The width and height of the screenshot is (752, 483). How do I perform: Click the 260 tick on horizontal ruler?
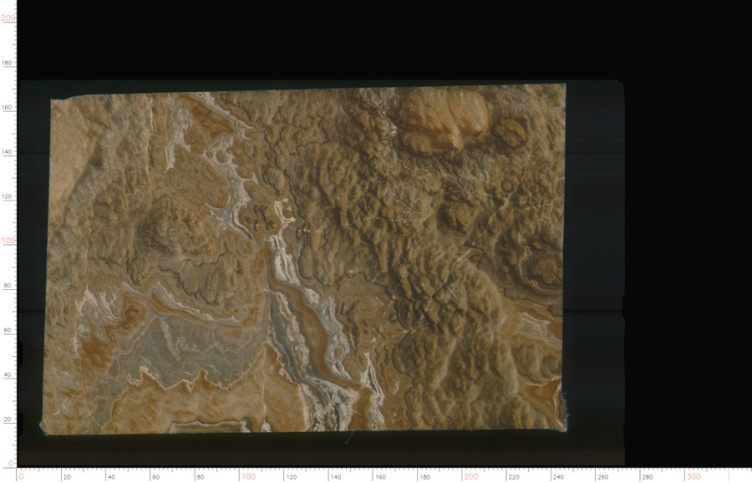pos(603,477)
